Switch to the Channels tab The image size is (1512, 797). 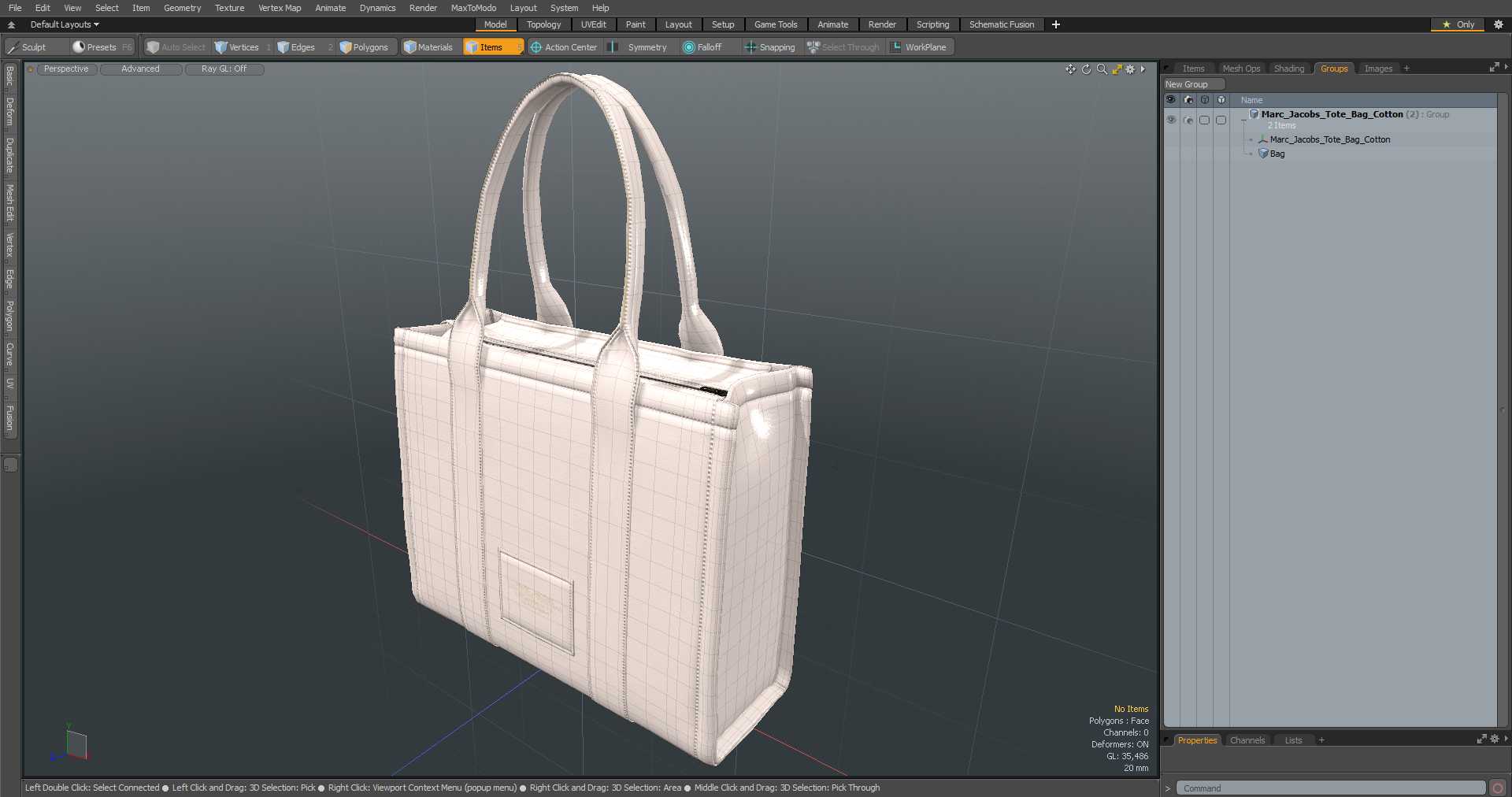click(1247, 740)
